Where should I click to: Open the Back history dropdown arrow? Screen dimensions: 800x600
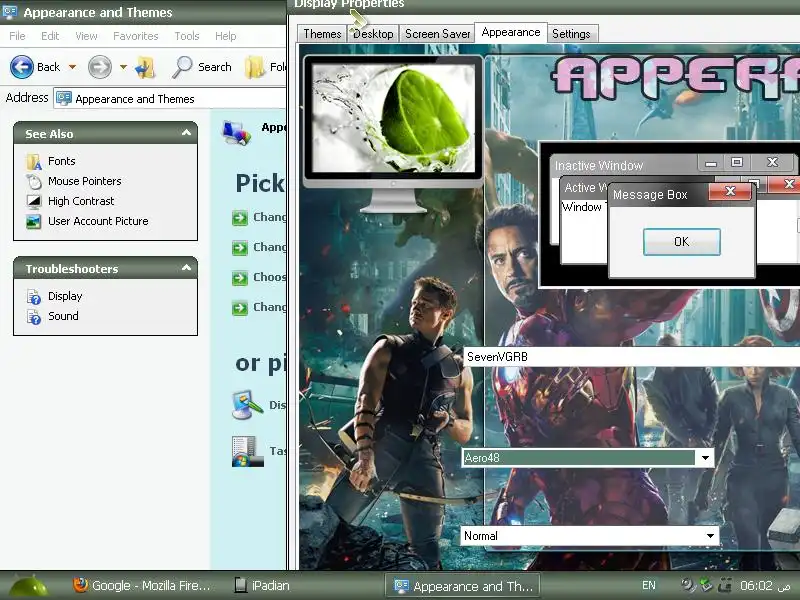point(72,67)
